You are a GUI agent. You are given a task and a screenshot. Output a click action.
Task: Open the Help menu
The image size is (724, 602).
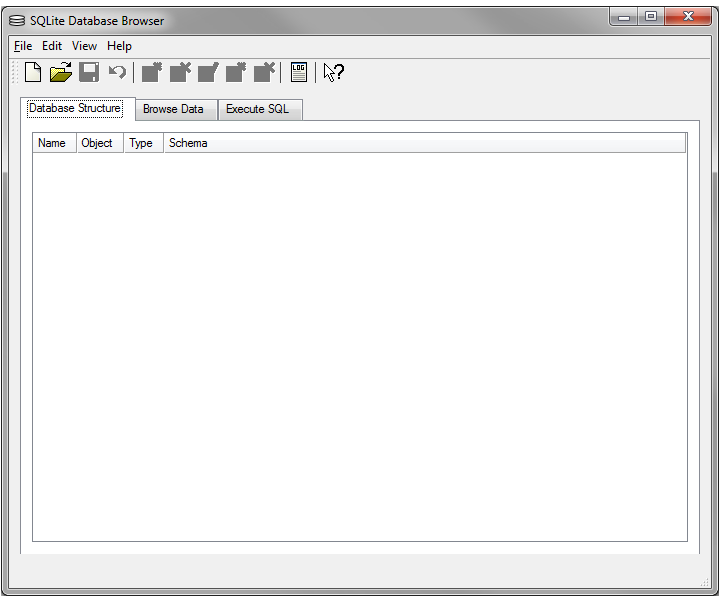coord(120,46)
